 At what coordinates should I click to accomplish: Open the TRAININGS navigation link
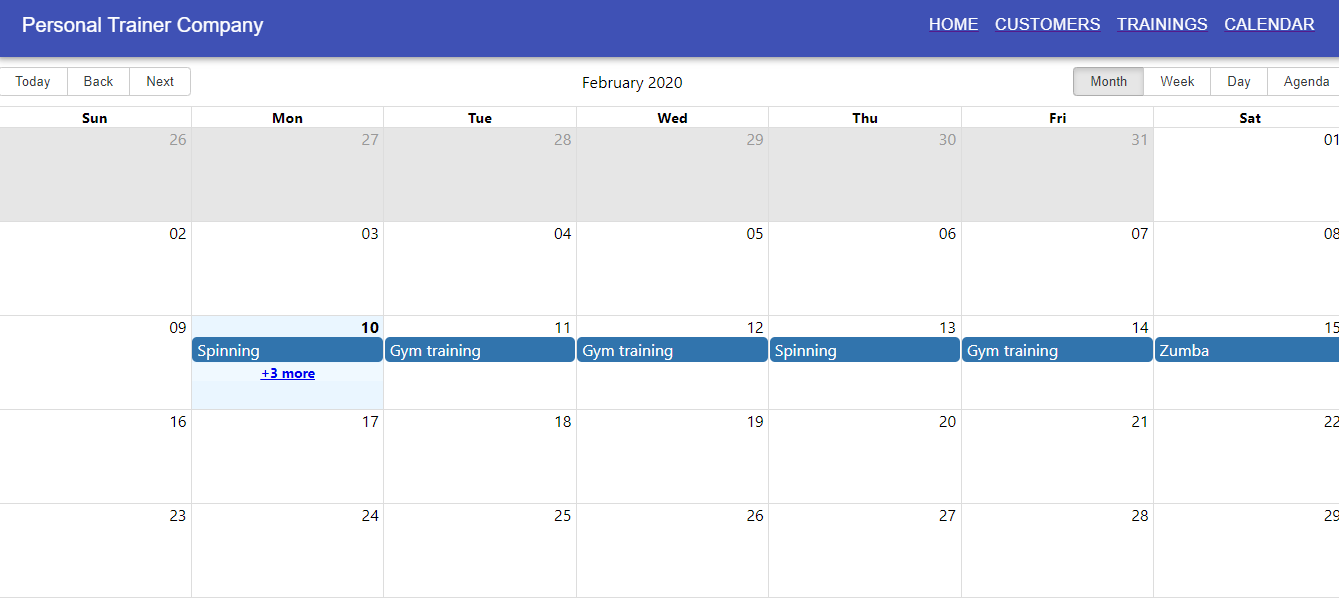[x=1162, y=25]
